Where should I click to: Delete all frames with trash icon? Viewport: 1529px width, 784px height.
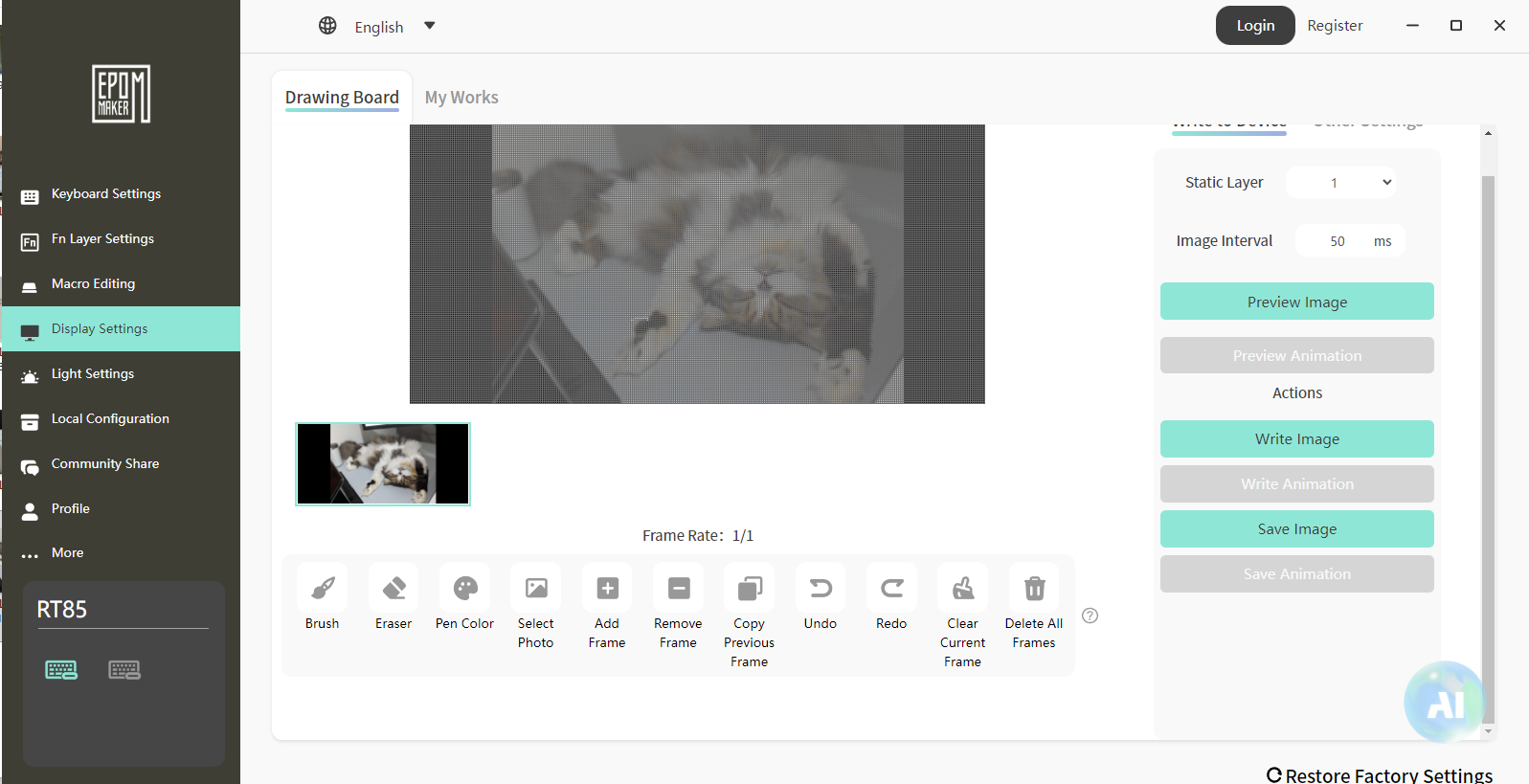1034,588
